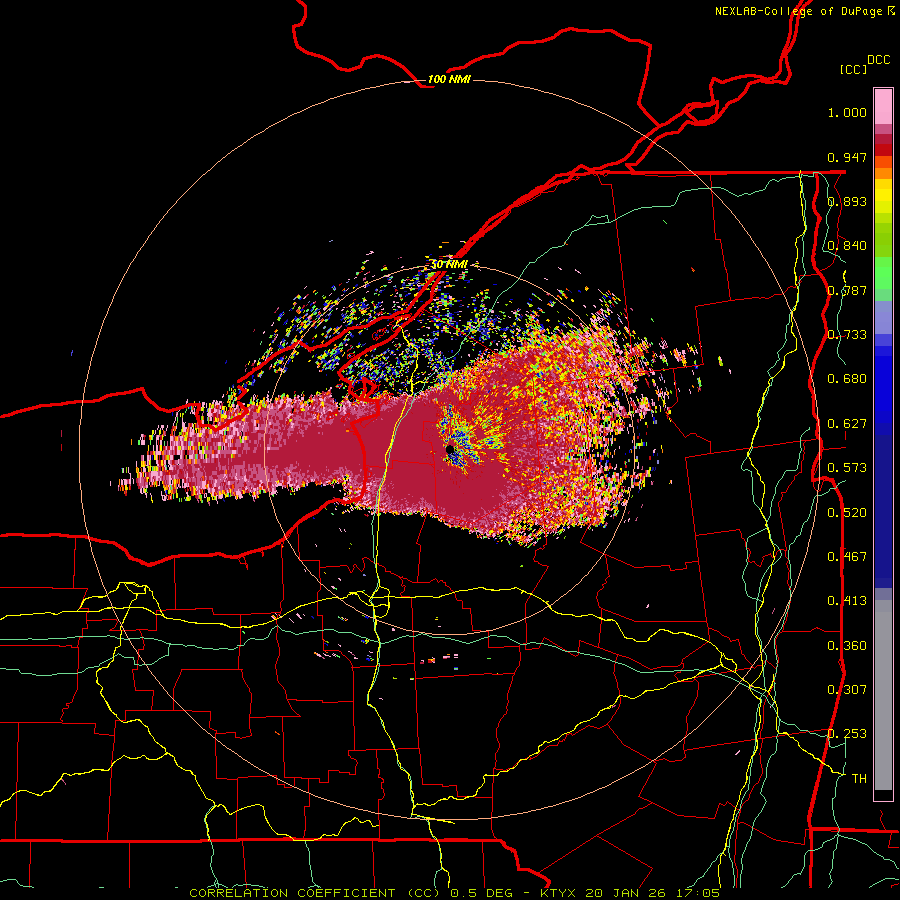
Task: Select the 0.627 color scale value
Action: pos(847,424)
